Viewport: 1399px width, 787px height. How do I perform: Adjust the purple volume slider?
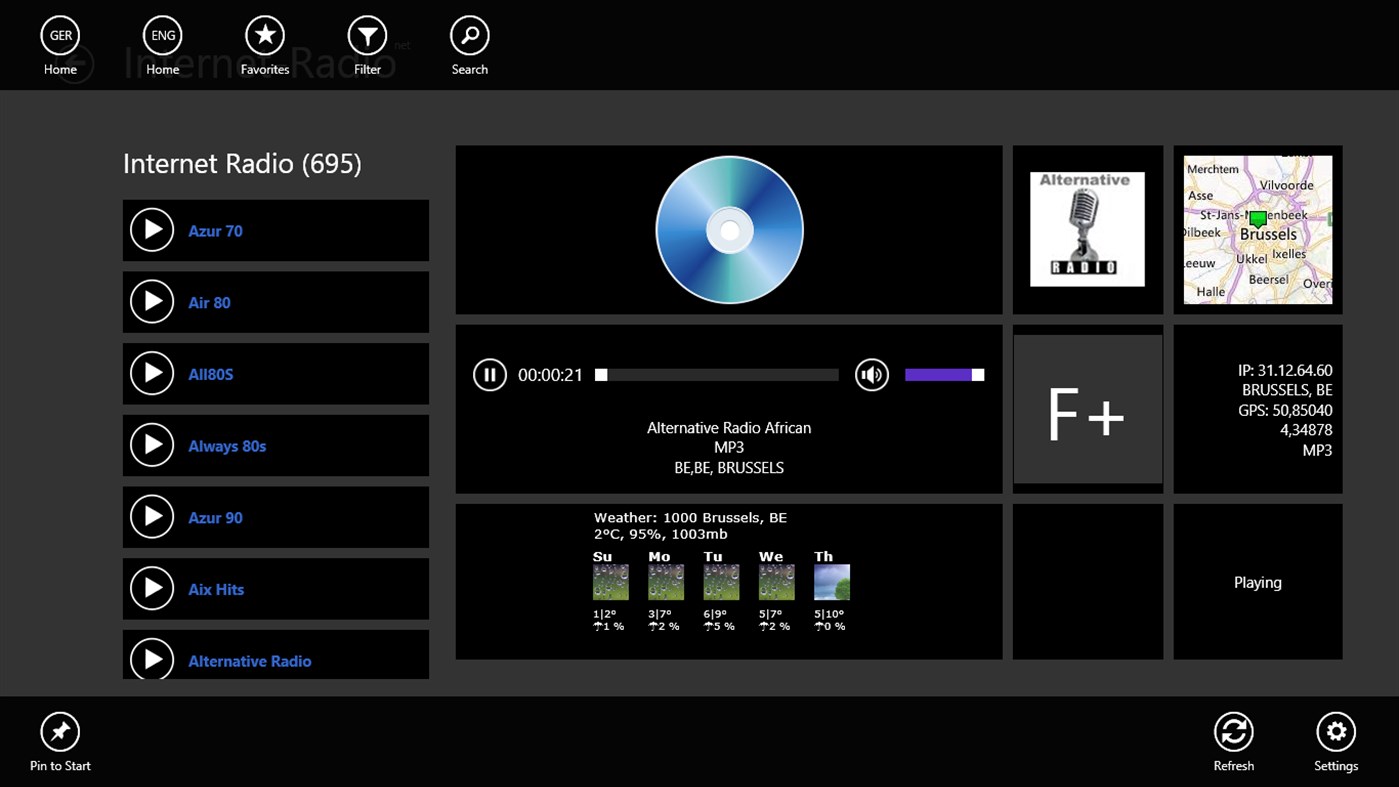coord(940,375)
